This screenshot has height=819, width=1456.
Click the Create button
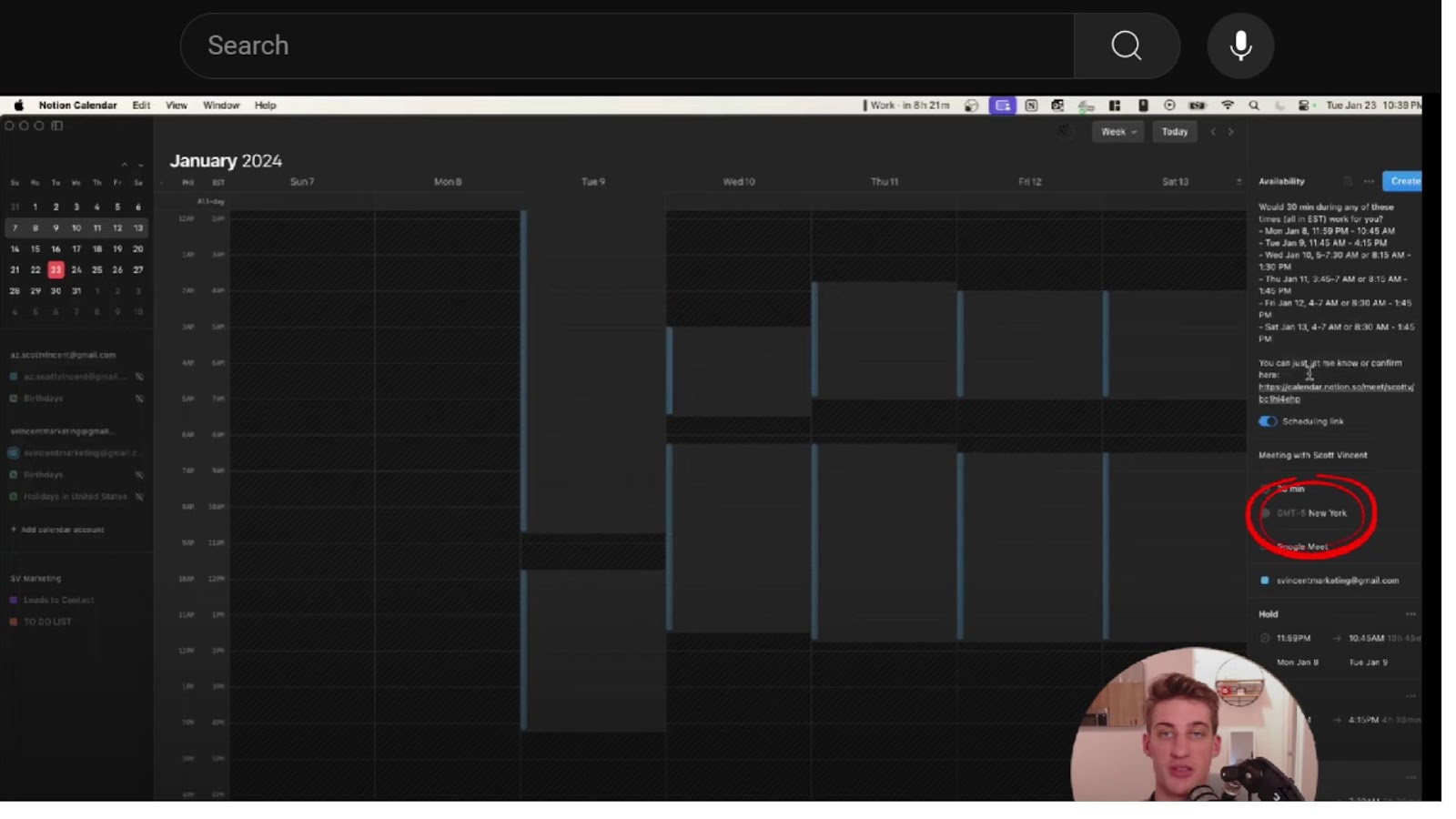[x=1403, y=181]
